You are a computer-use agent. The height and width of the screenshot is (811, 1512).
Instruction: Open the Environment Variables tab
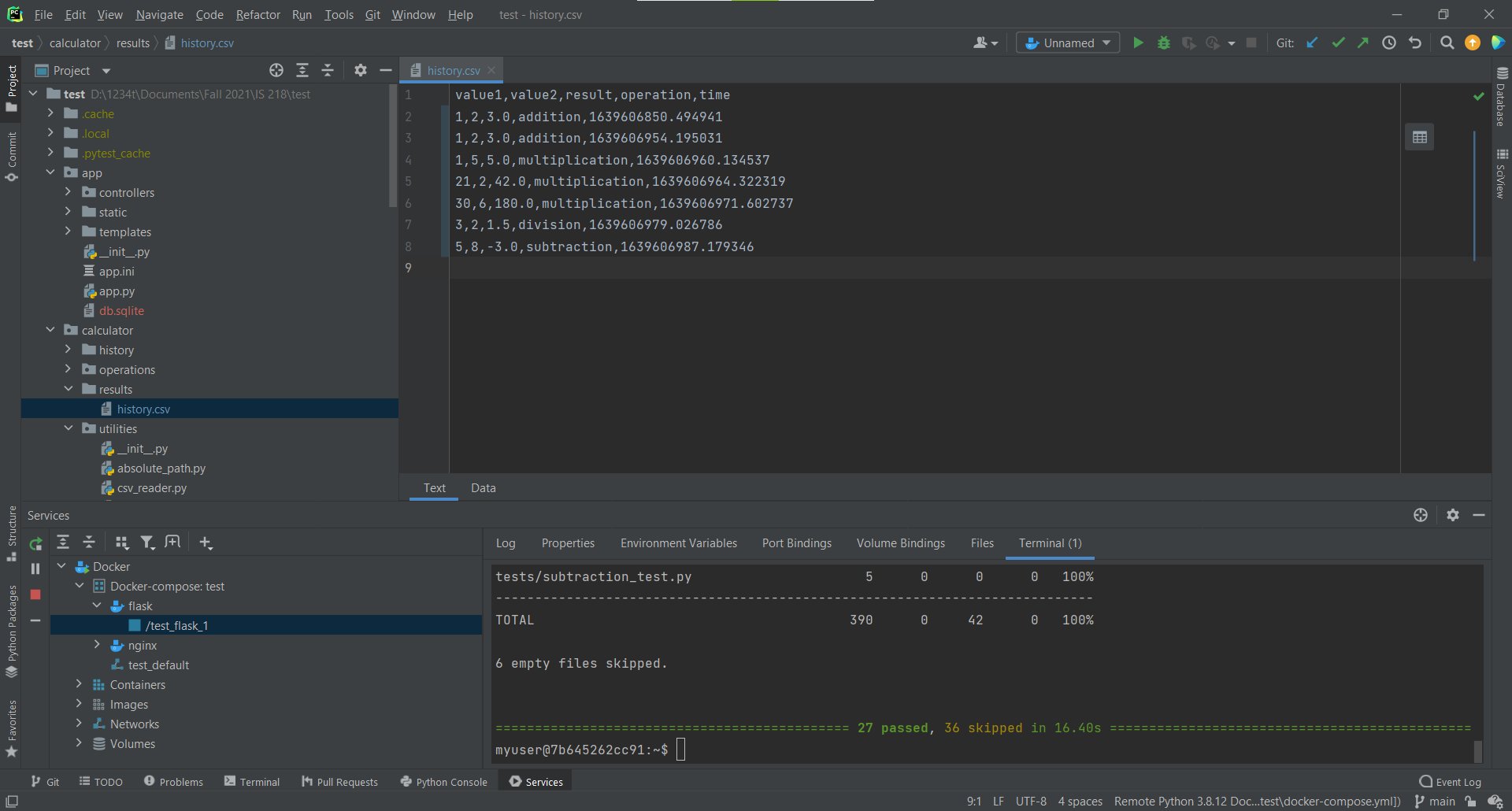pyautogui.click(x=678, y=543)
